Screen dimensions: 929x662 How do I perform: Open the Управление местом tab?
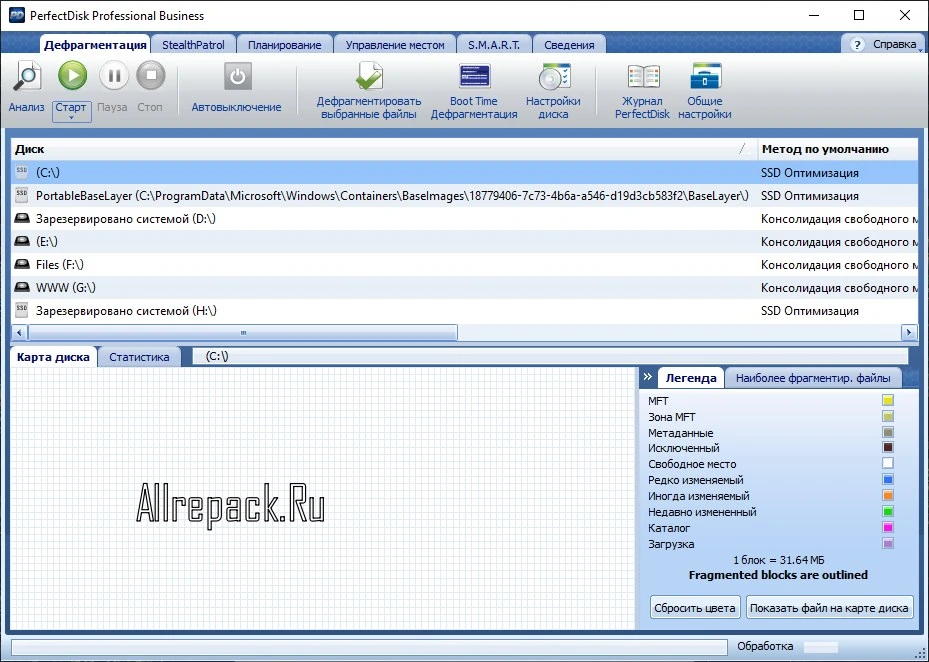[x=395, y=45]
